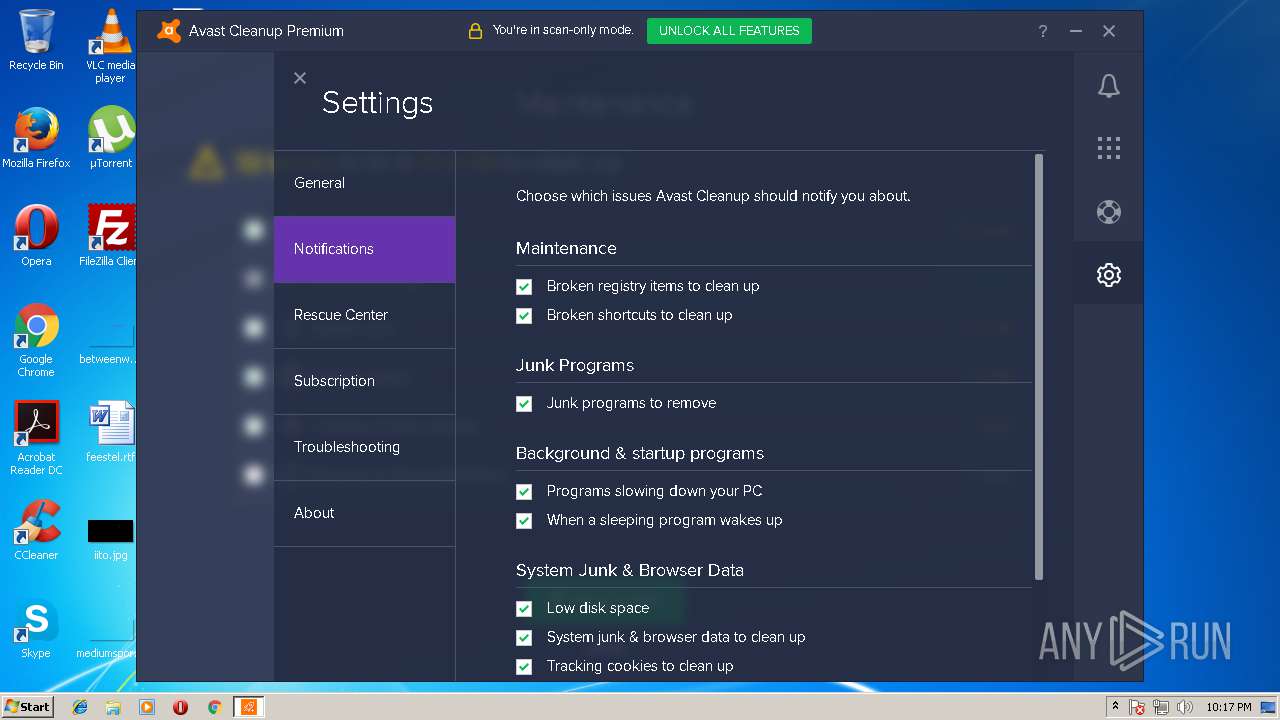Open the General settings tab
The width and height of the screenshot is (1280, 720).
click(x=364, y=183)
